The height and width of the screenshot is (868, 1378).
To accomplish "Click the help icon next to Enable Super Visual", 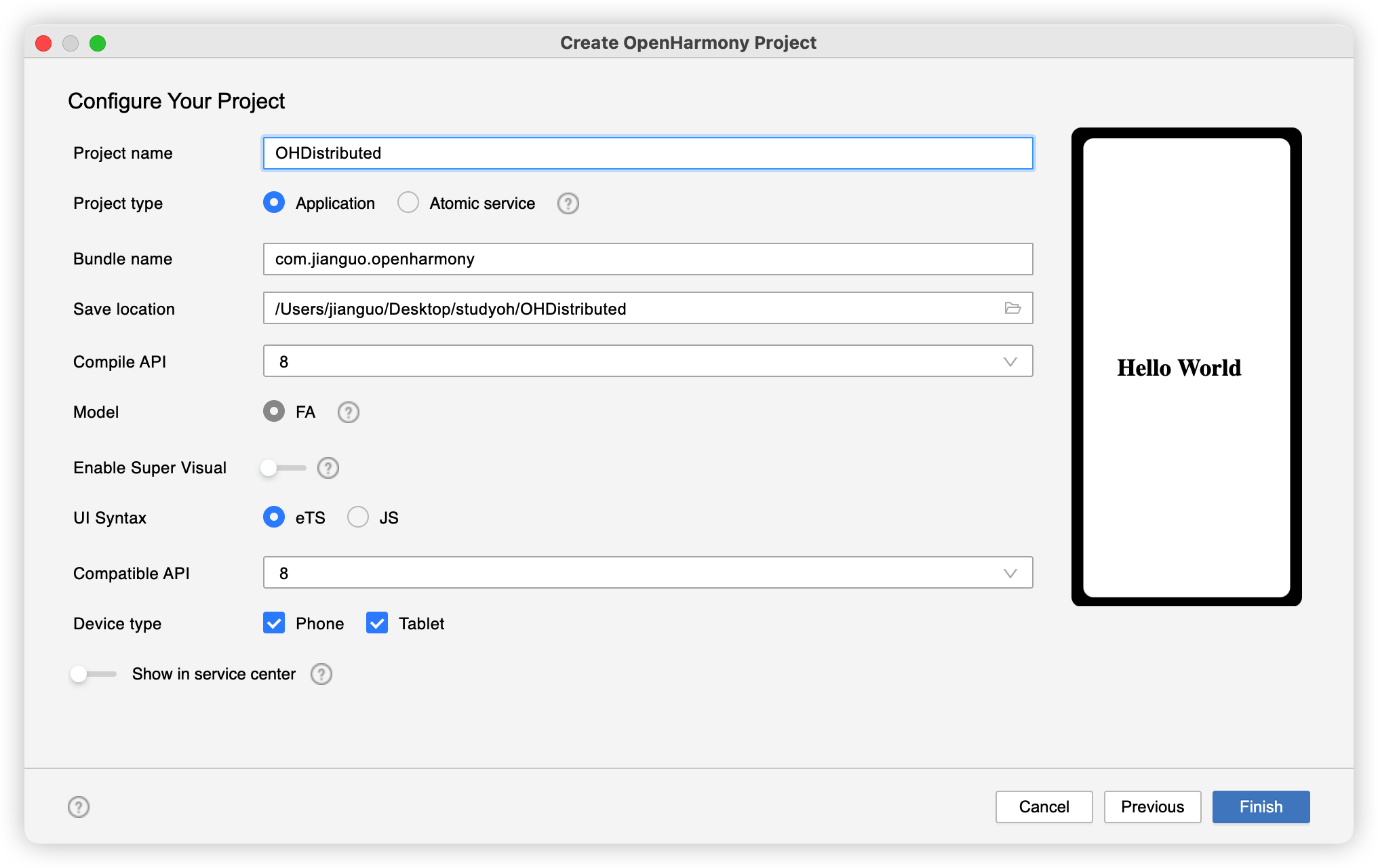I will point(328,467).
